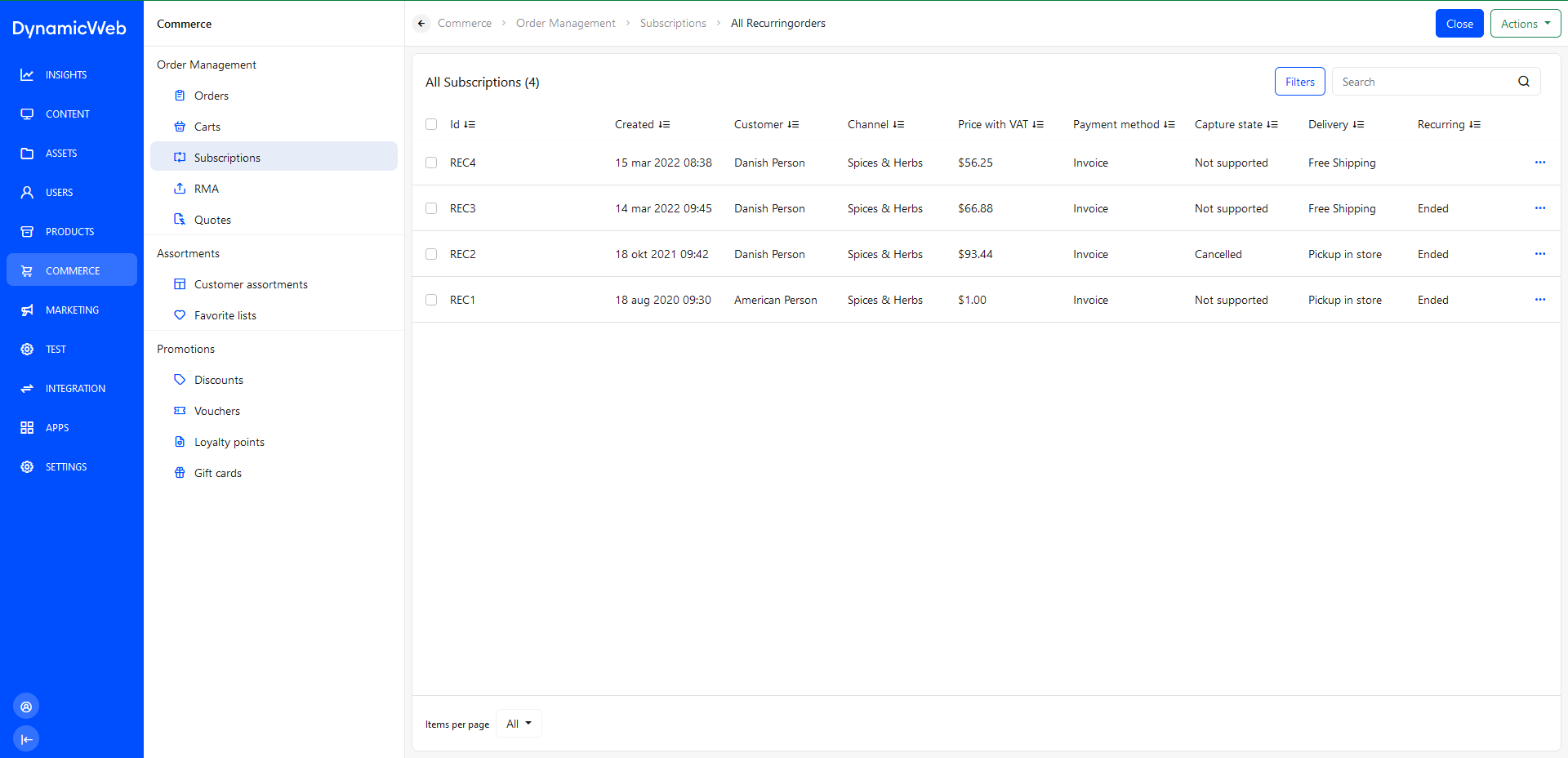The height and width of the screenshot is (758, 1568).
Task: Click the REC4 subscription id
Action: tap(463, 163)
